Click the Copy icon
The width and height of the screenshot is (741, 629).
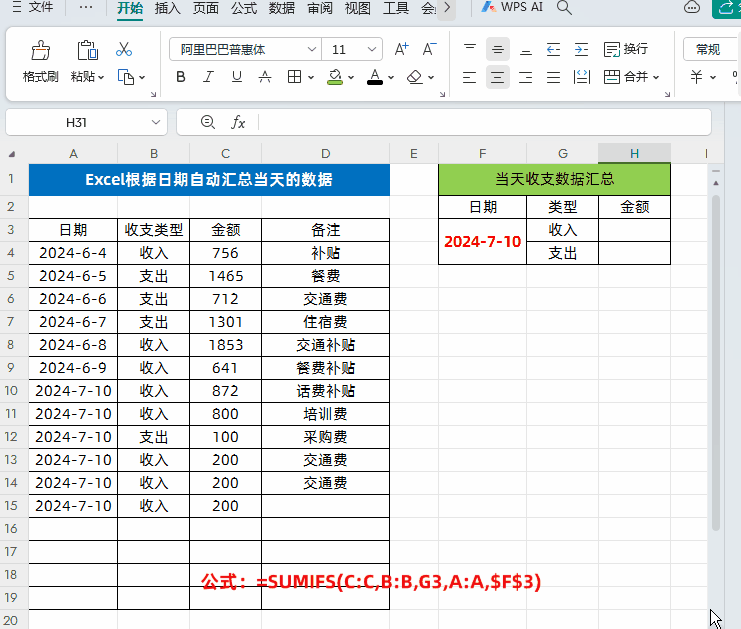pyautogui.click(x=126, y=77)
